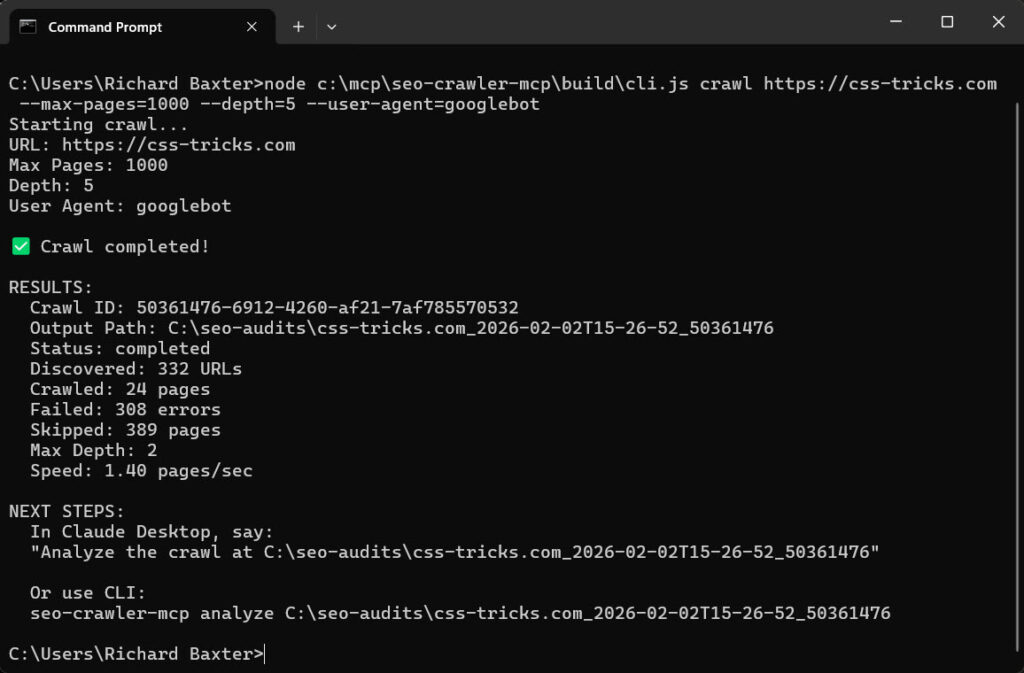Click the "Failed: 308 errors" line
This screenshot has width=1024, height=673.
[125, 409]
